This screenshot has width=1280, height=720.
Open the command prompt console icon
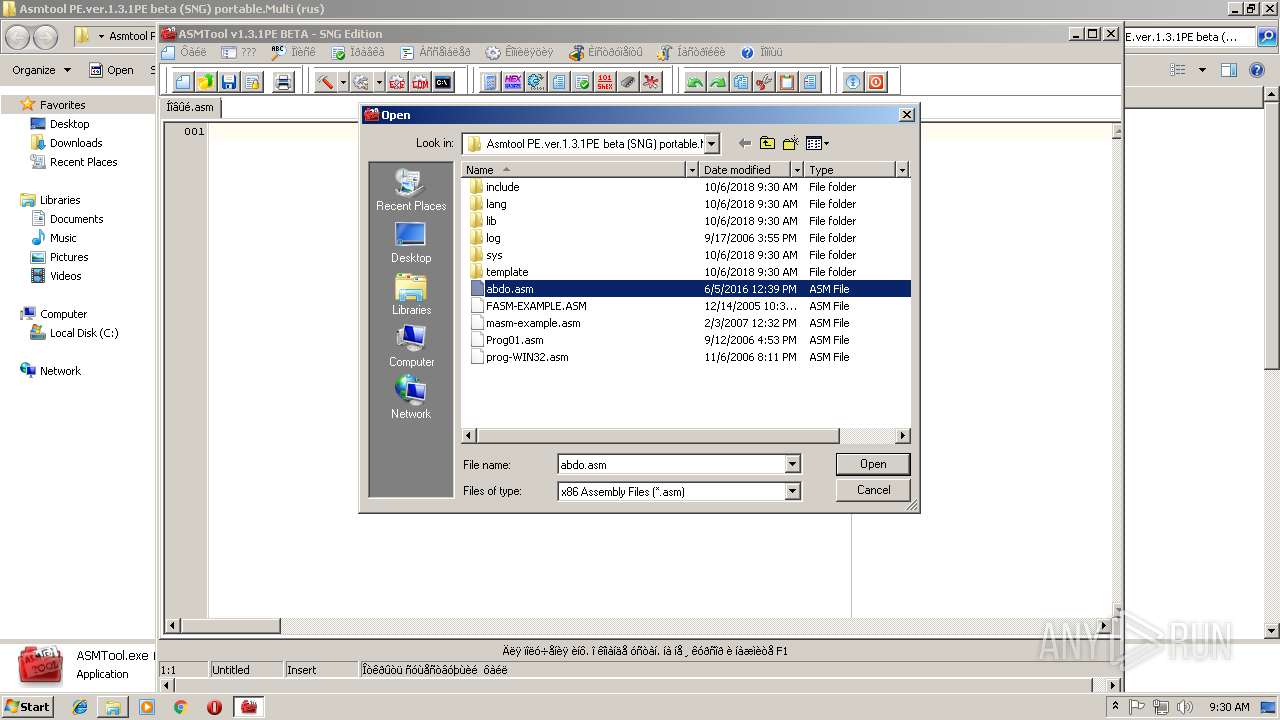(x=443, y=82)
